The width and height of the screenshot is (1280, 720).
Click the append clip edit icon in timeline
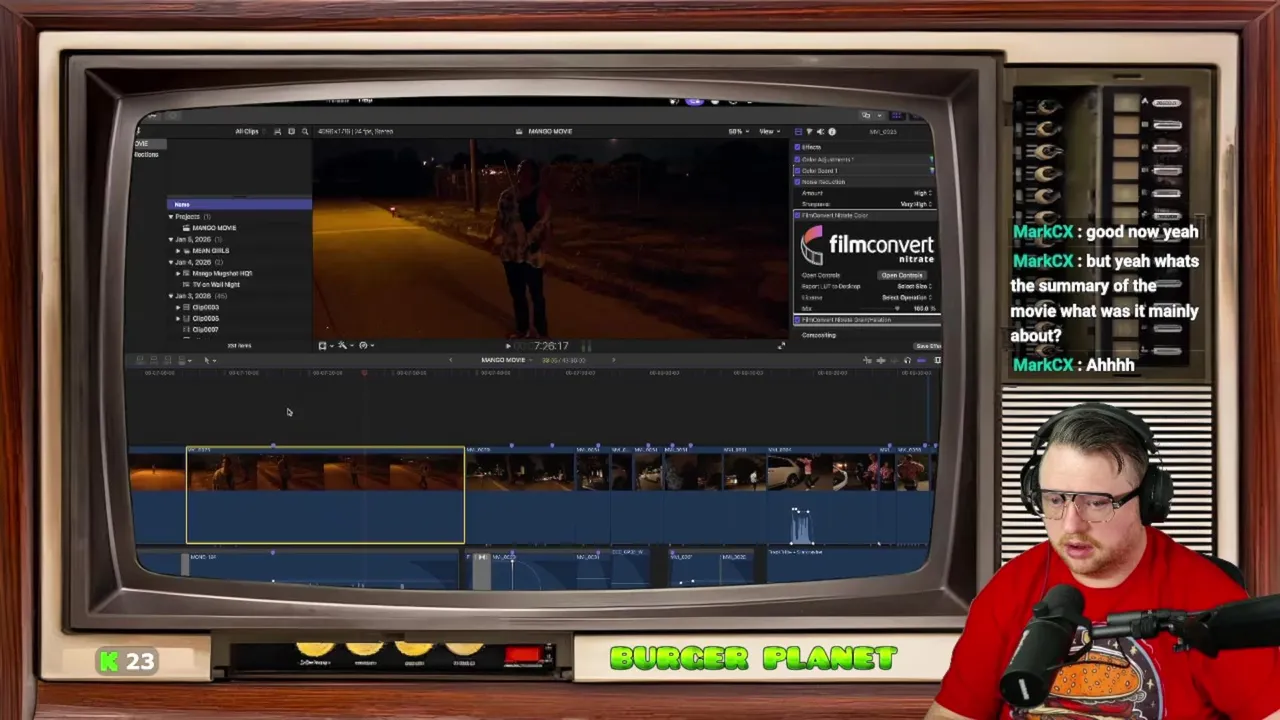(x=168, y=360)
